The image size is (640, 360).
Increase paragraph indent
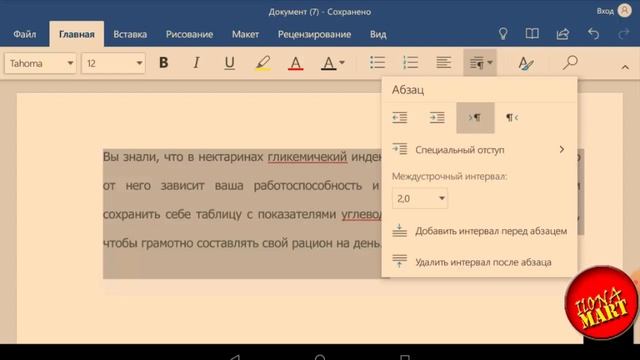(437, 118)
